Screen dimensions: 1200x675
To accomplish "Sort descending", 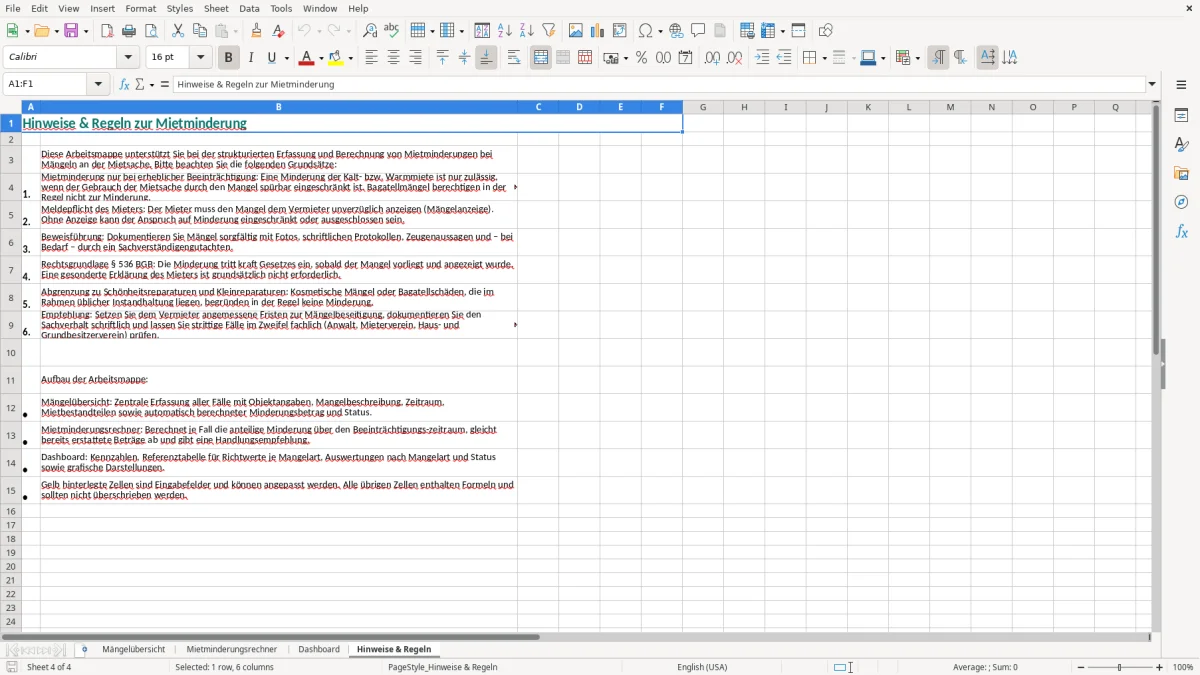I will click(x=527, y=31).
